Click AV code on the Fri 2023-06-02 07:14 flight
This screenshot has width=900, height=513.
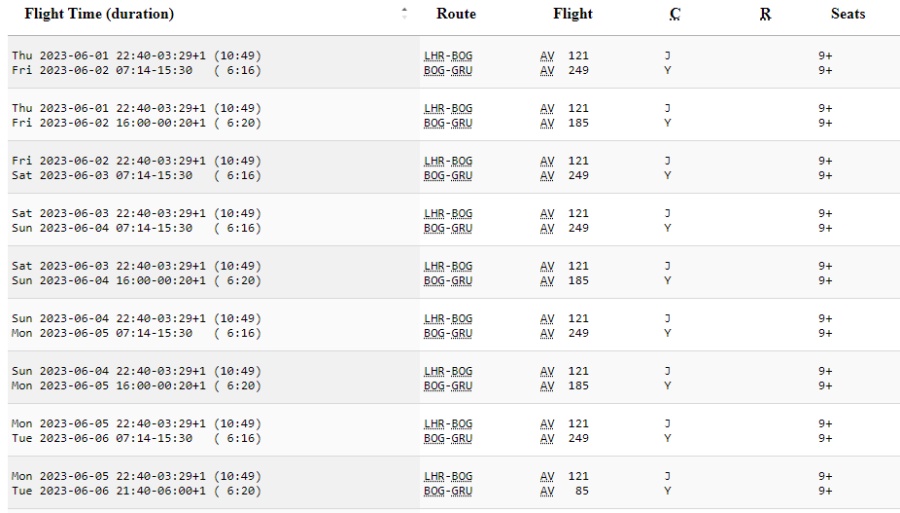[x=547, y=71]
